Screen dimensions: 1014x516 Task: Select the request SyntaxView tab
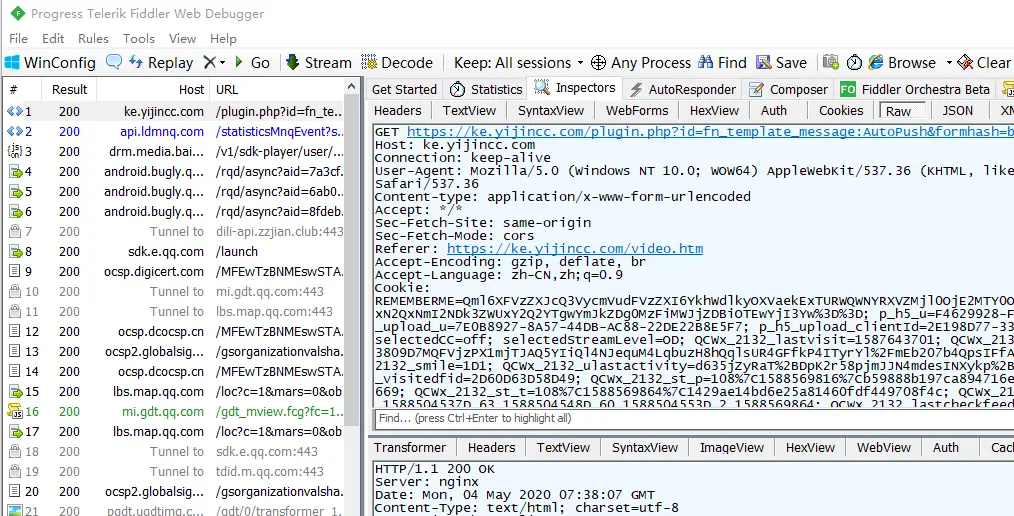[x=550, y=111]
